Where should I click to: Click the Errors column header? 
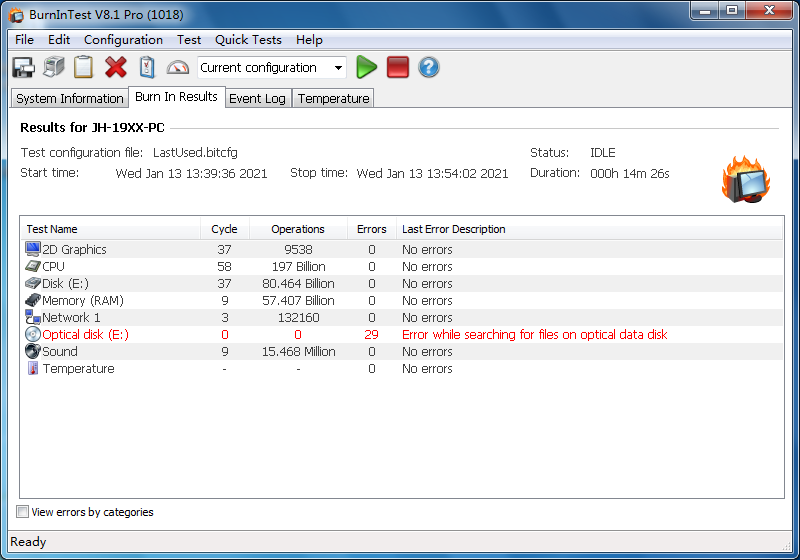(371, 229)
